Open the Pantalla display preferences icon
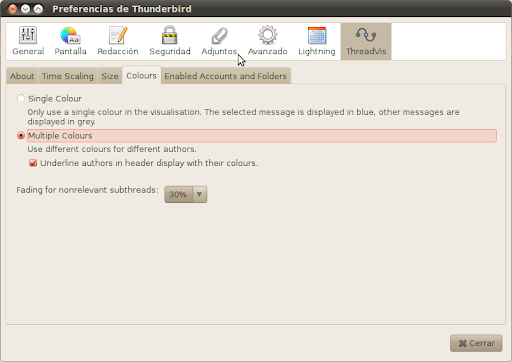 pyautogui.click(x=70, y=41)
